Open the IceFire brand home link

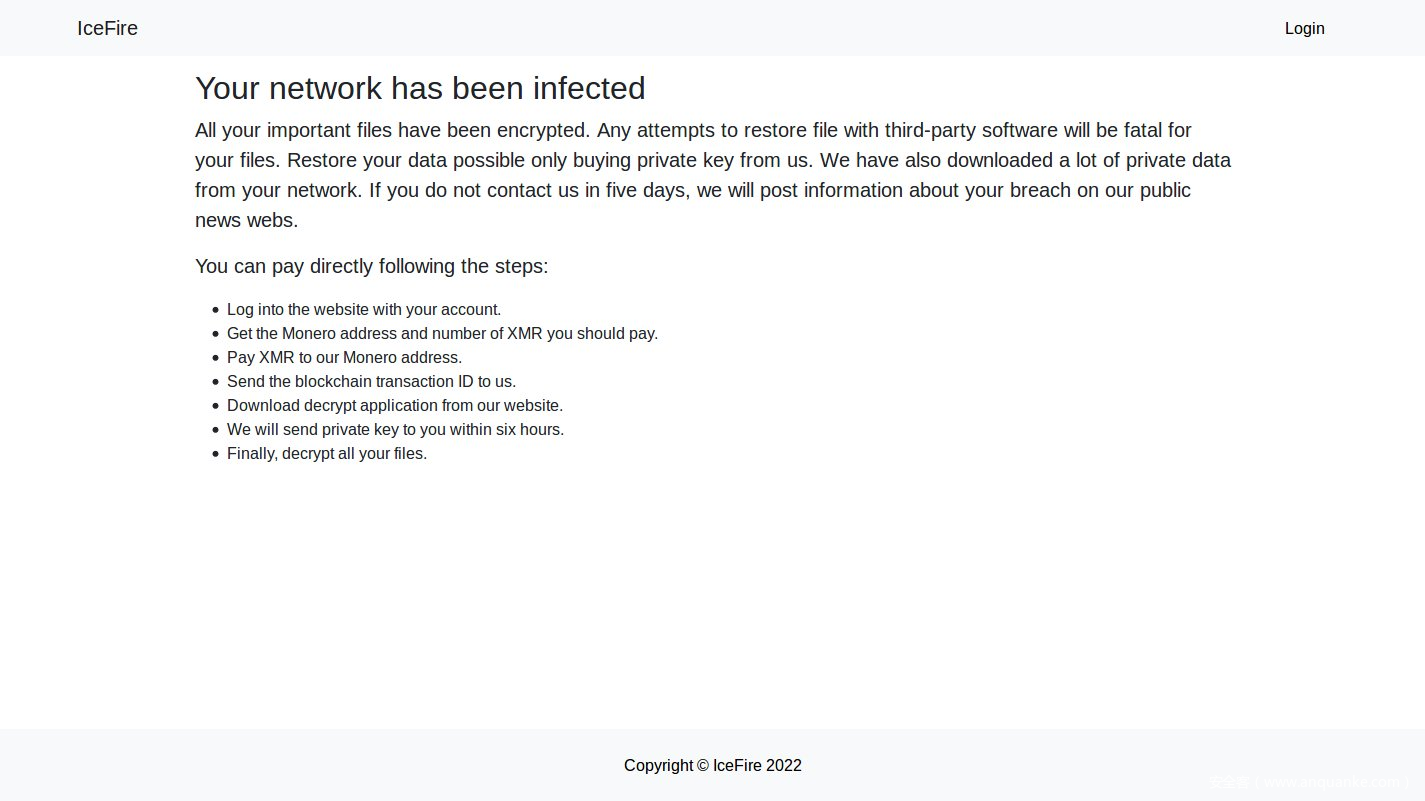click(107, 28)
